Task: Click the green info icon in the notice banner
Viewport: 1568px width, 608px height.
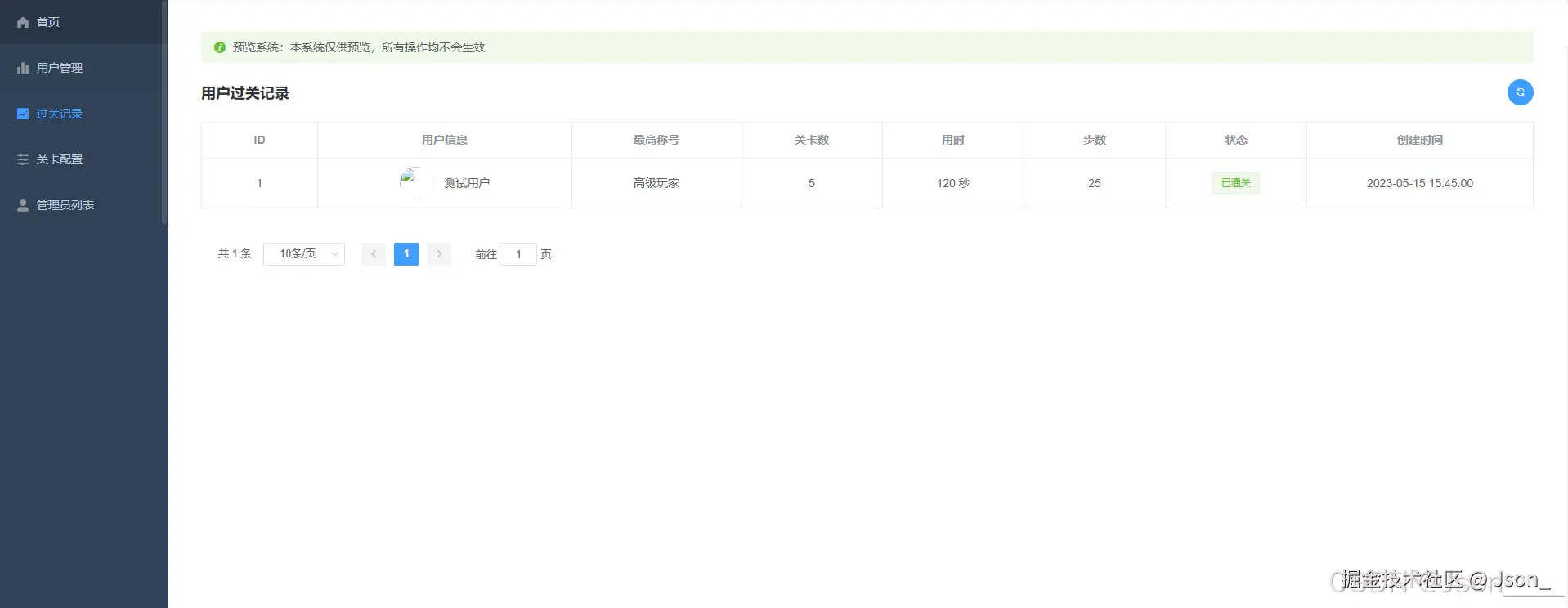Action: click(x=220, y=47)
